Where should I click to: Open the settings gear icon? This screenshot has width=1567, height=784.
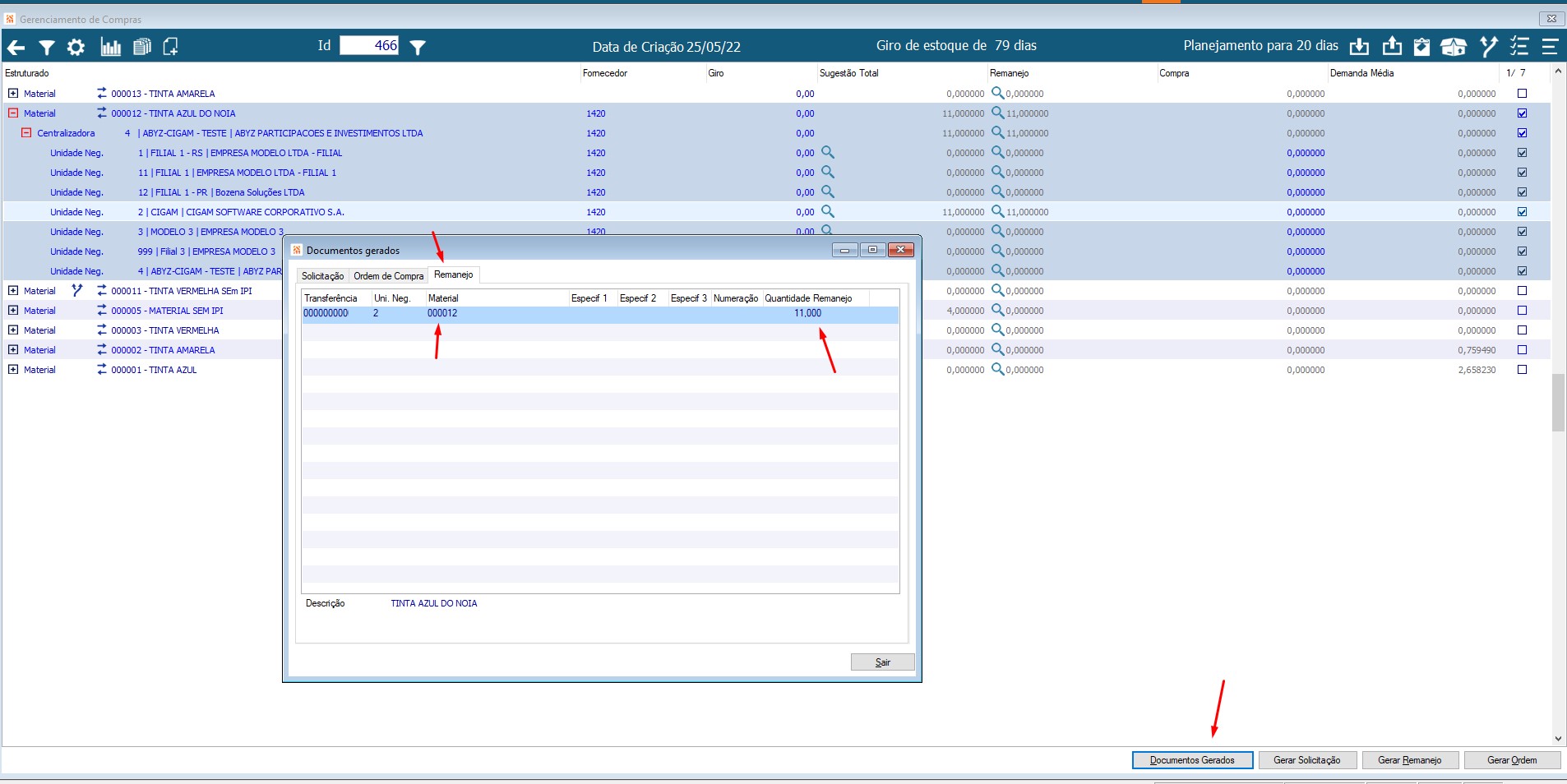(x=76, y=48)
